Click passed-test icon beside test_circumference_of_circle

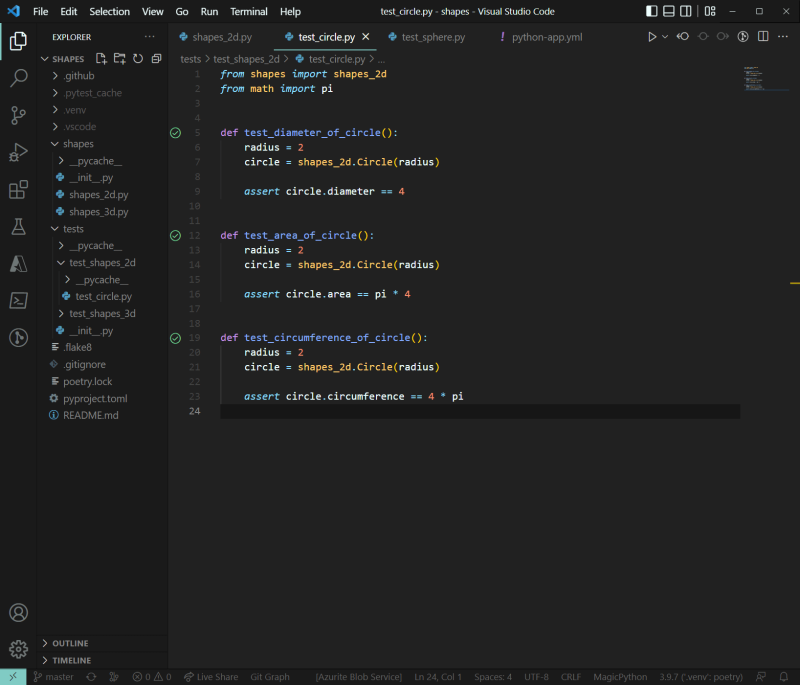point(175,338)
